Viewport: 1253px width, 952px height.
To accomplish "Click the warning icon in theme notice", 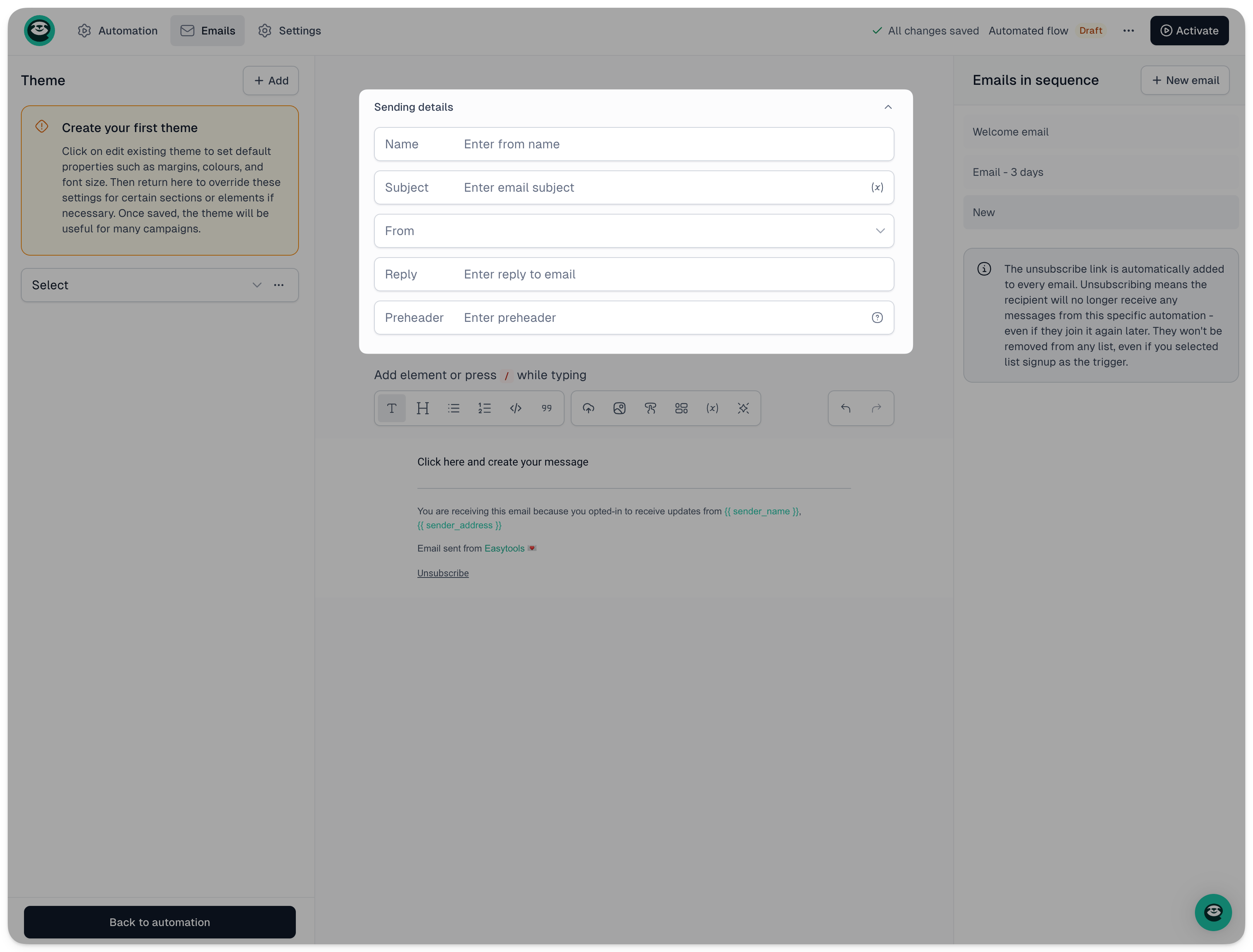I will coord(42,126).
